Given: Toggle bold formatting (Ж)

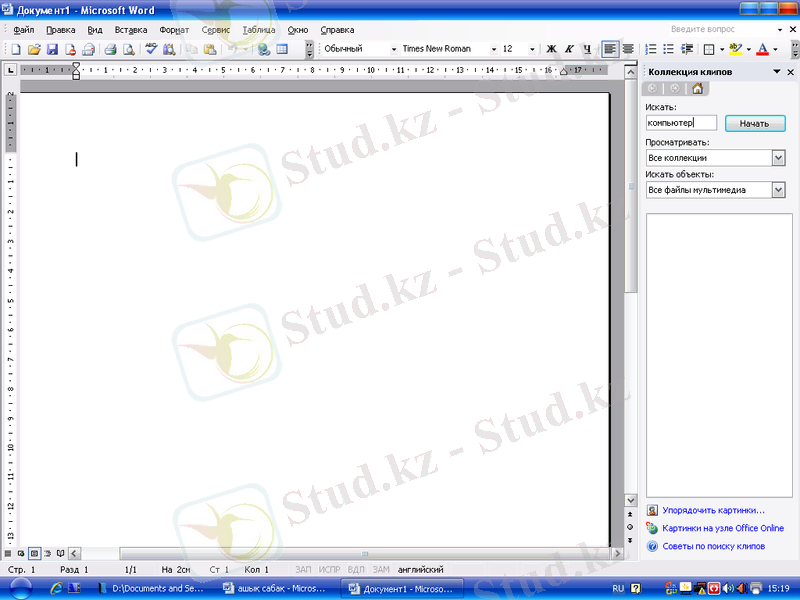Looking at the screenshot, I should 551,49.
